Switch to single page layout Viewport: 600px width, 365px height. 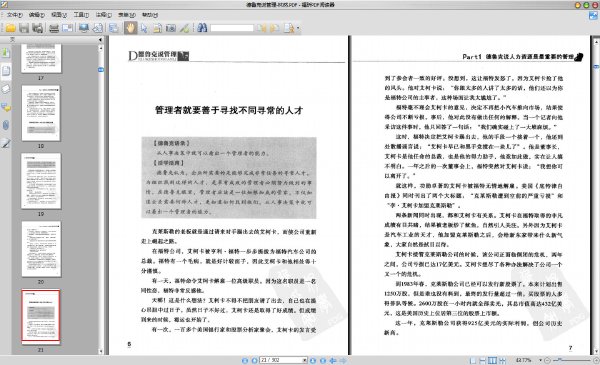(473, 360)
